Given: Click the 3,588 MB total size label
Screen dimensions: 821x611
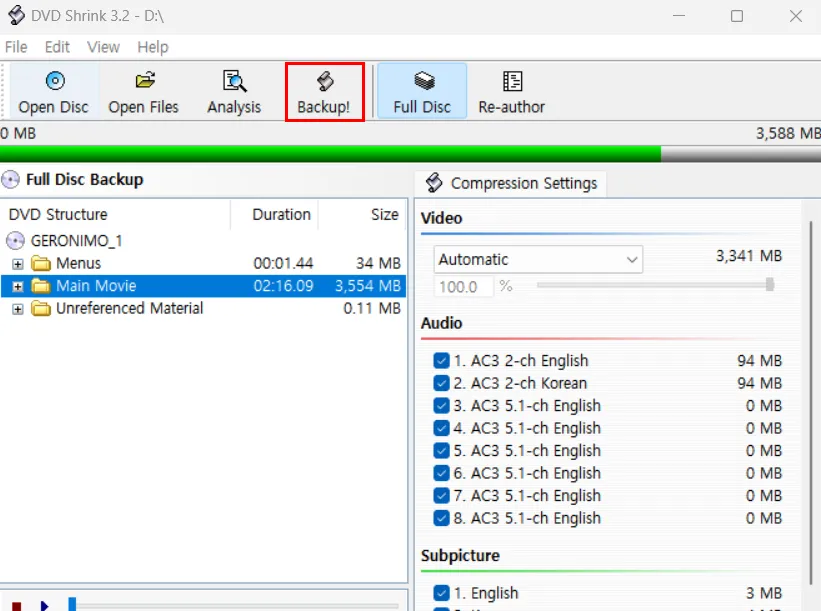Looking at the screenshot, I should click(x=788, y=134).
